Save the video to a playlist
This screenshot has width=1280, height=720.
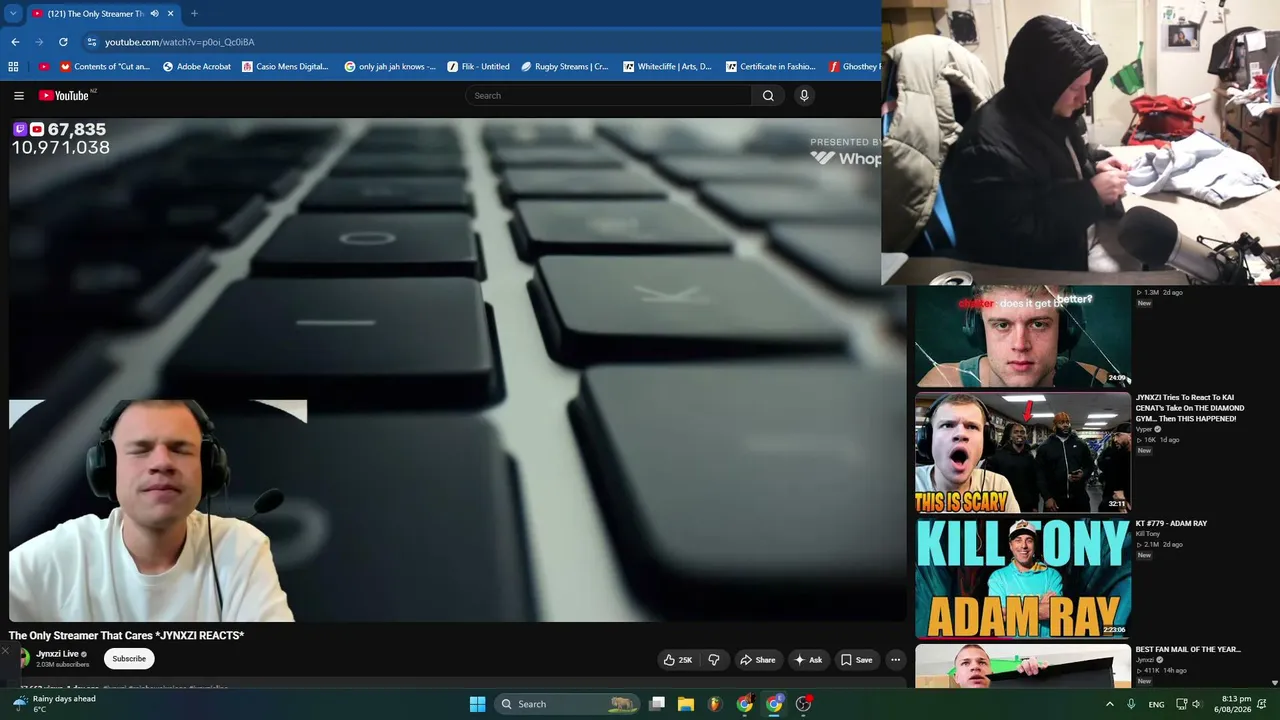tap(856, 660)
